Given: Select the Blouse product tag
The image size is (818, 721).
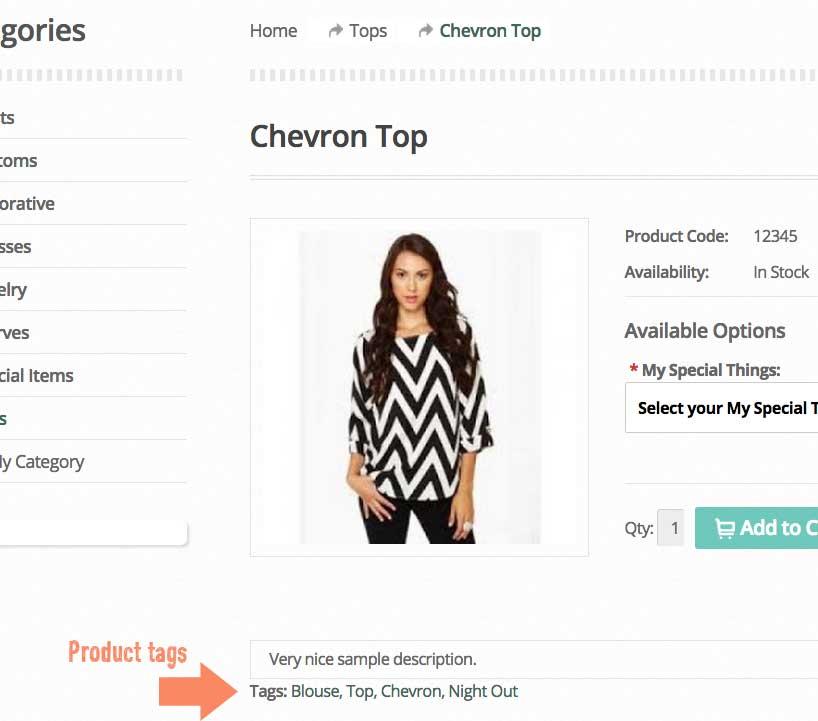Looking at the screenshot, I should coord(315,691).
